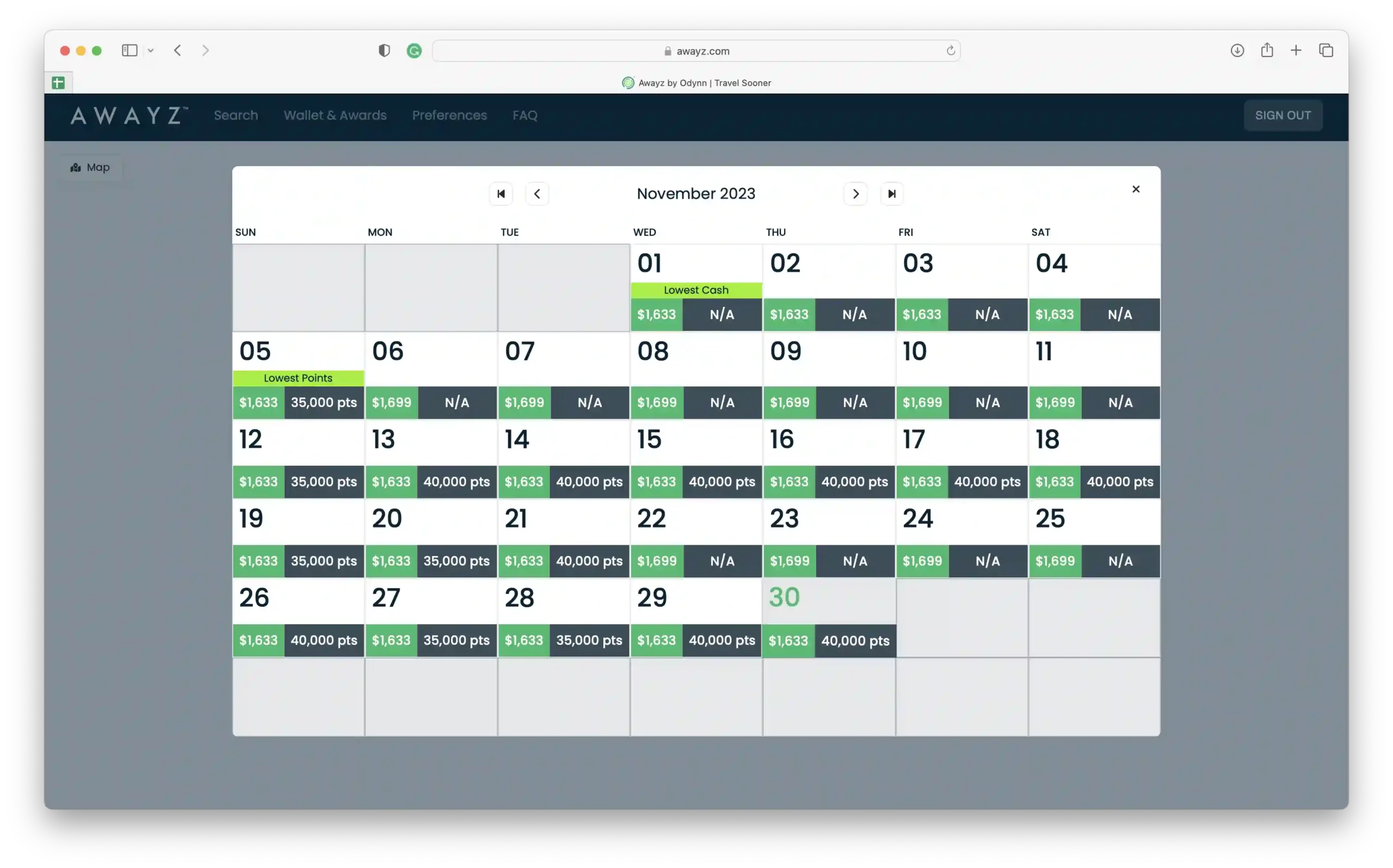Select November 05 Lowest Points date
Screen dimensions: 1393x868
(x=298, y=377)
